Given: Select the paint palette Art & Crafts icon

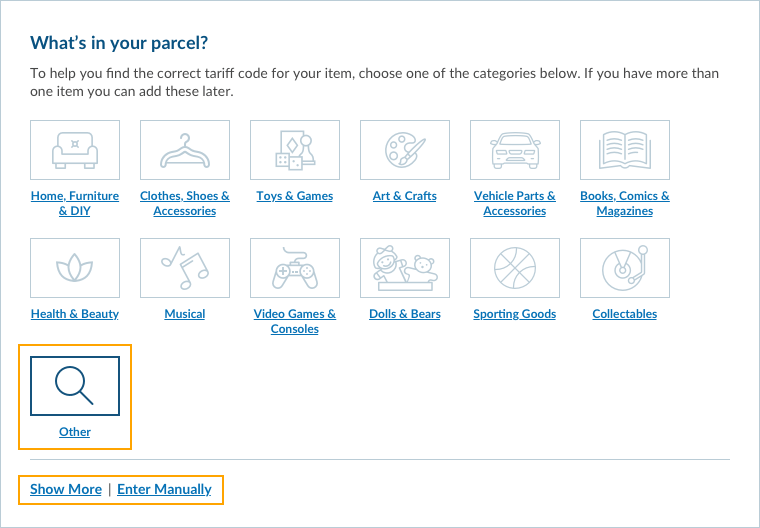Looking at the screenshot, I should click(x=405, y=150).
